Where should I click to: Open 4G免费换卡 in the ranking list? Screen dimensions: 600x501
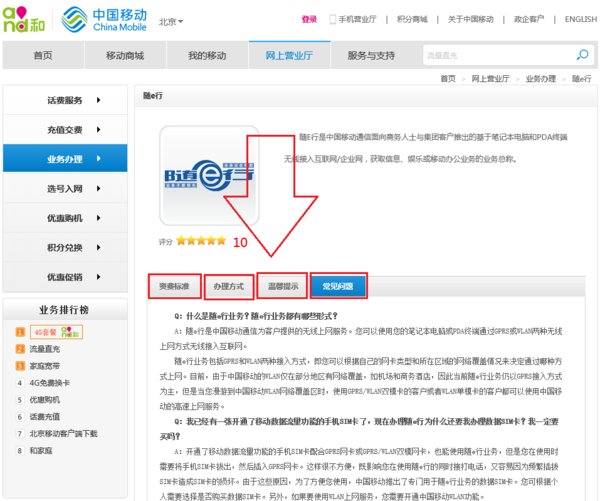[50, 383]
